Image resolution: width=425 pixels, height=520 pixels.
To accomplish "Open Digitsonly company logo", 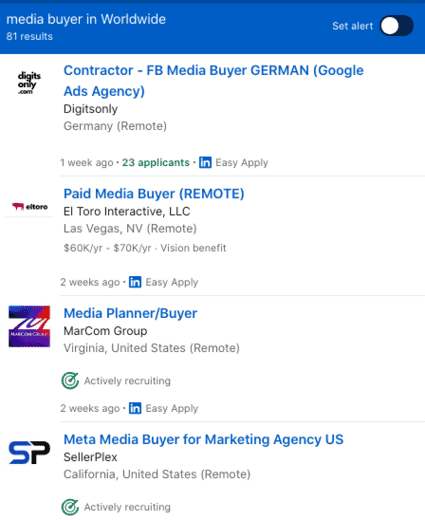I will click(29, 83).
